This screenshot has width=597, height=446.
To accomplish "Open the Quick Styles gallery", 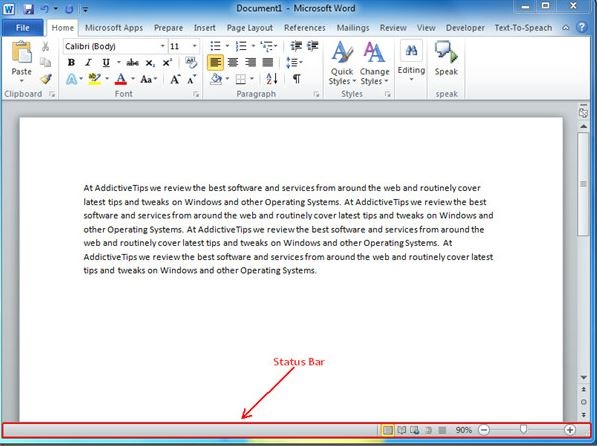I will point(342,64).
